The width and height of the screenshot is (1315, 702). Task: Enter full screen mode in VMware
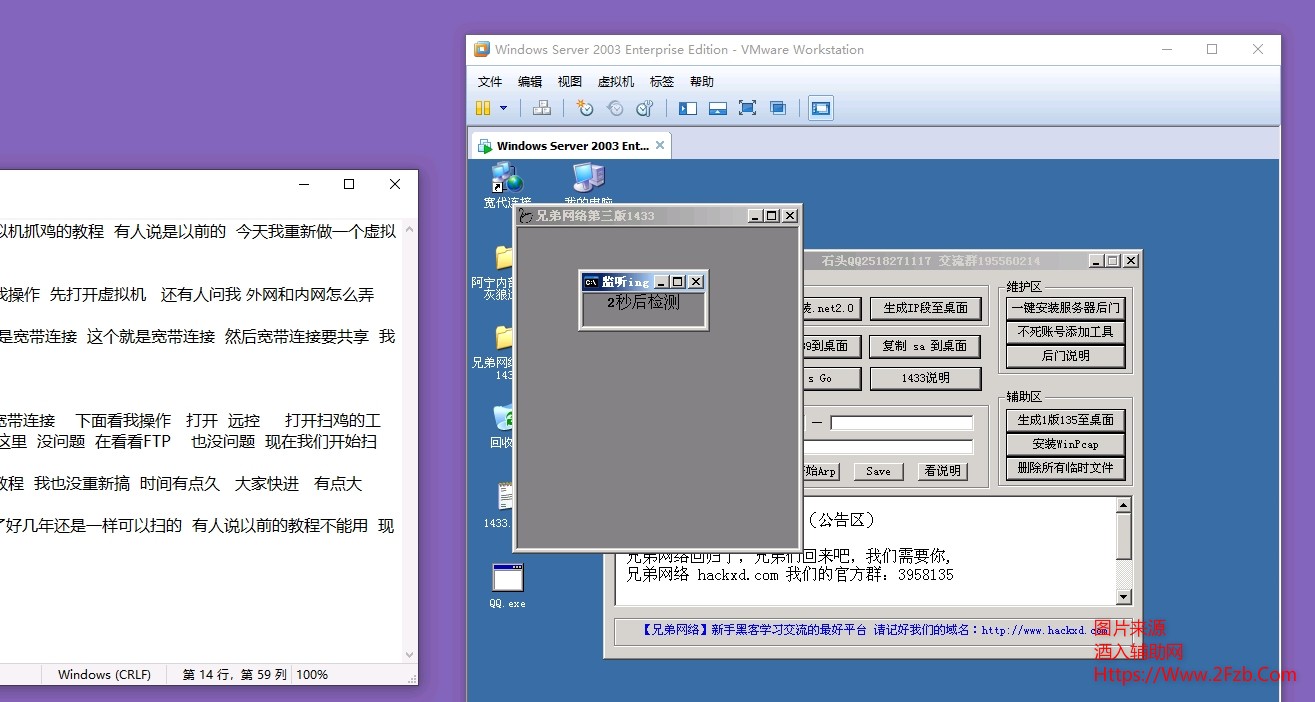click(x=747, y=108)
